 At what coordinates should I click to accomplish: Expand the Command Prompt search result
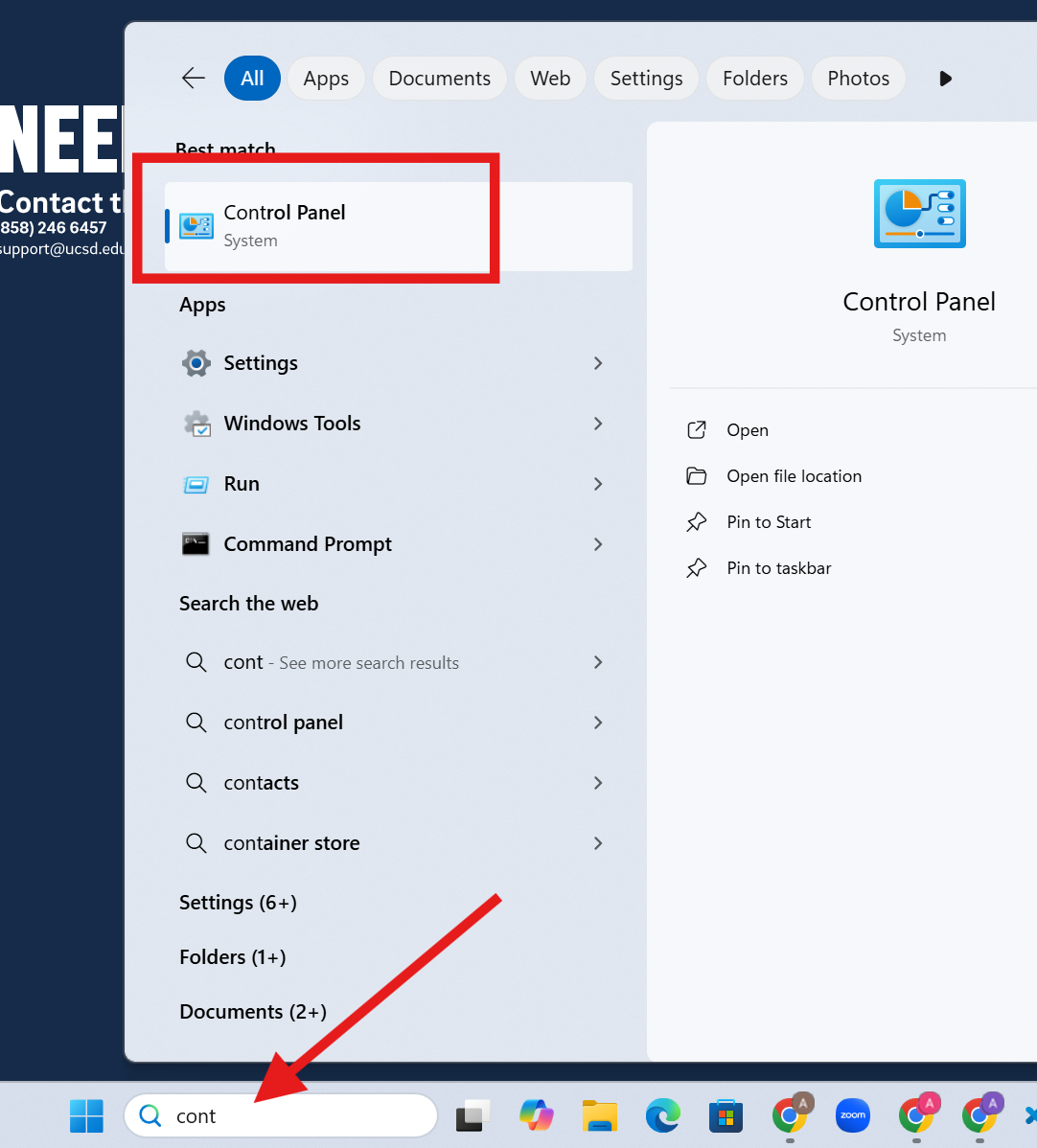pyautogui.click(x=597, y=544)
